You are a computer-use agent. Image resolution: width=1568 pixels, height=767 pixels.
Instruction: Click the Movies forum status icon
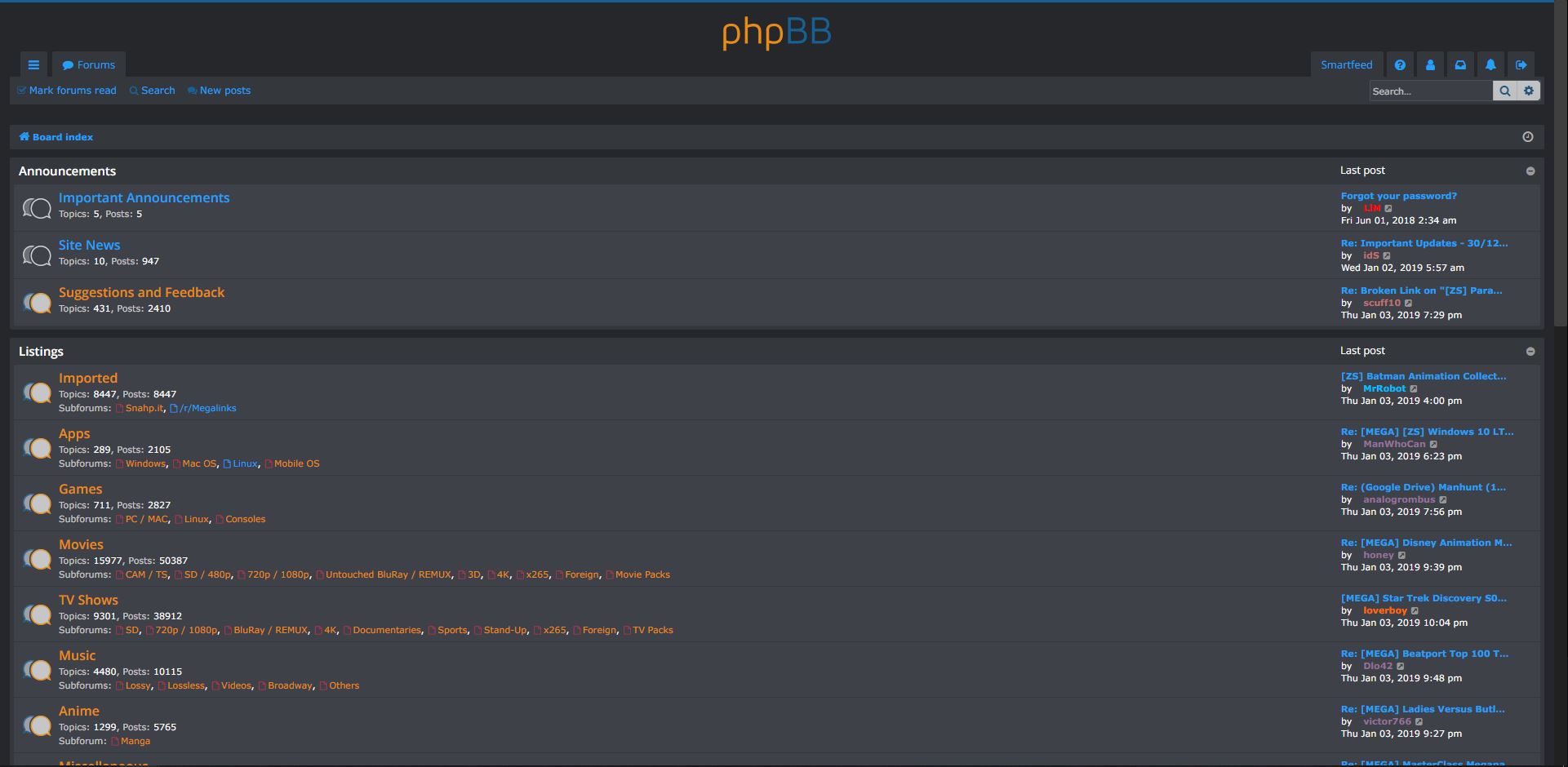pos(37,559)
